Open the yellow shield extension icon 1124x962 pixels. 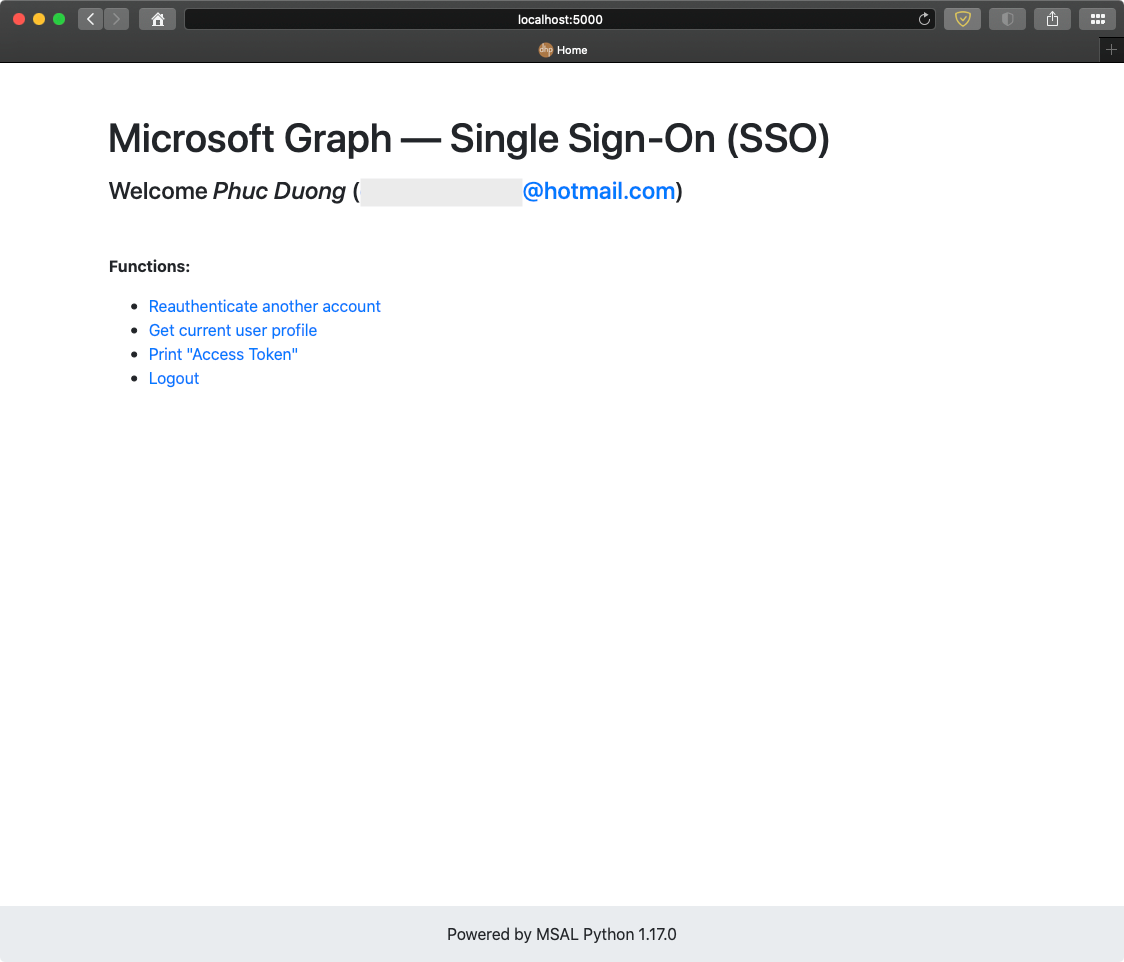(962, 19)
